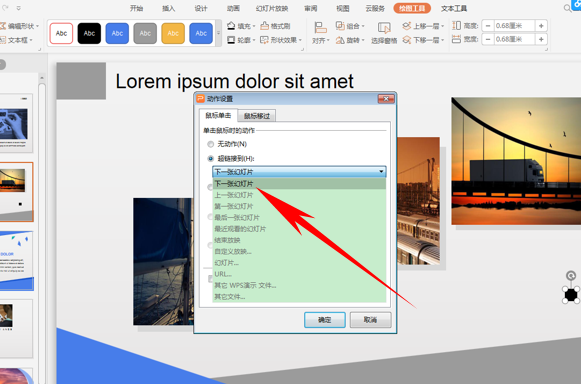This screenshot has width=582, height=384.
Task: Click the 组合 group icon
Action: pos(340,26)
